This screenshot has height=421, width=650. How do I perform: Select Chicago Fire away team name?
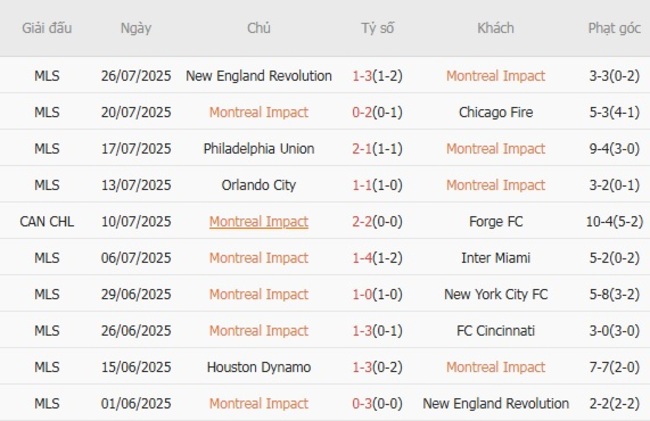496,112
